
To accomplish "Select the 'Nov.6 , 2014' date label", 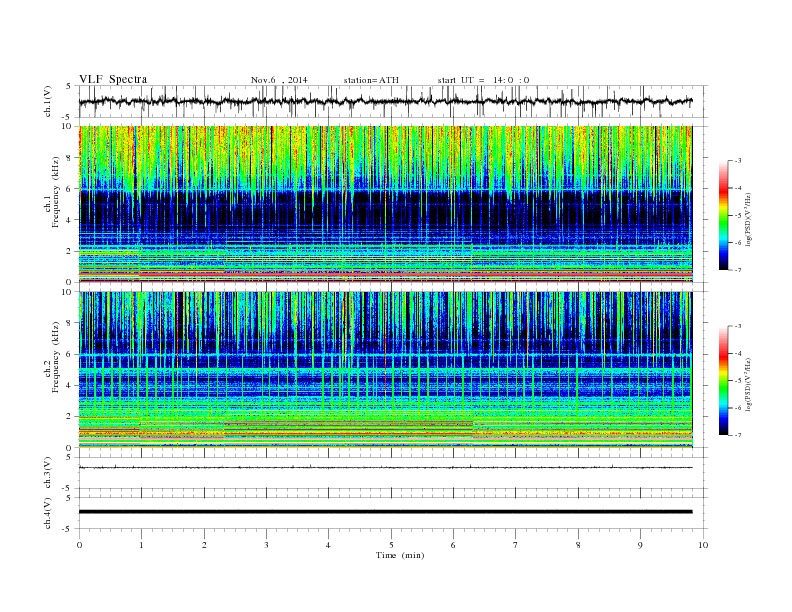I will click(279, 80).
